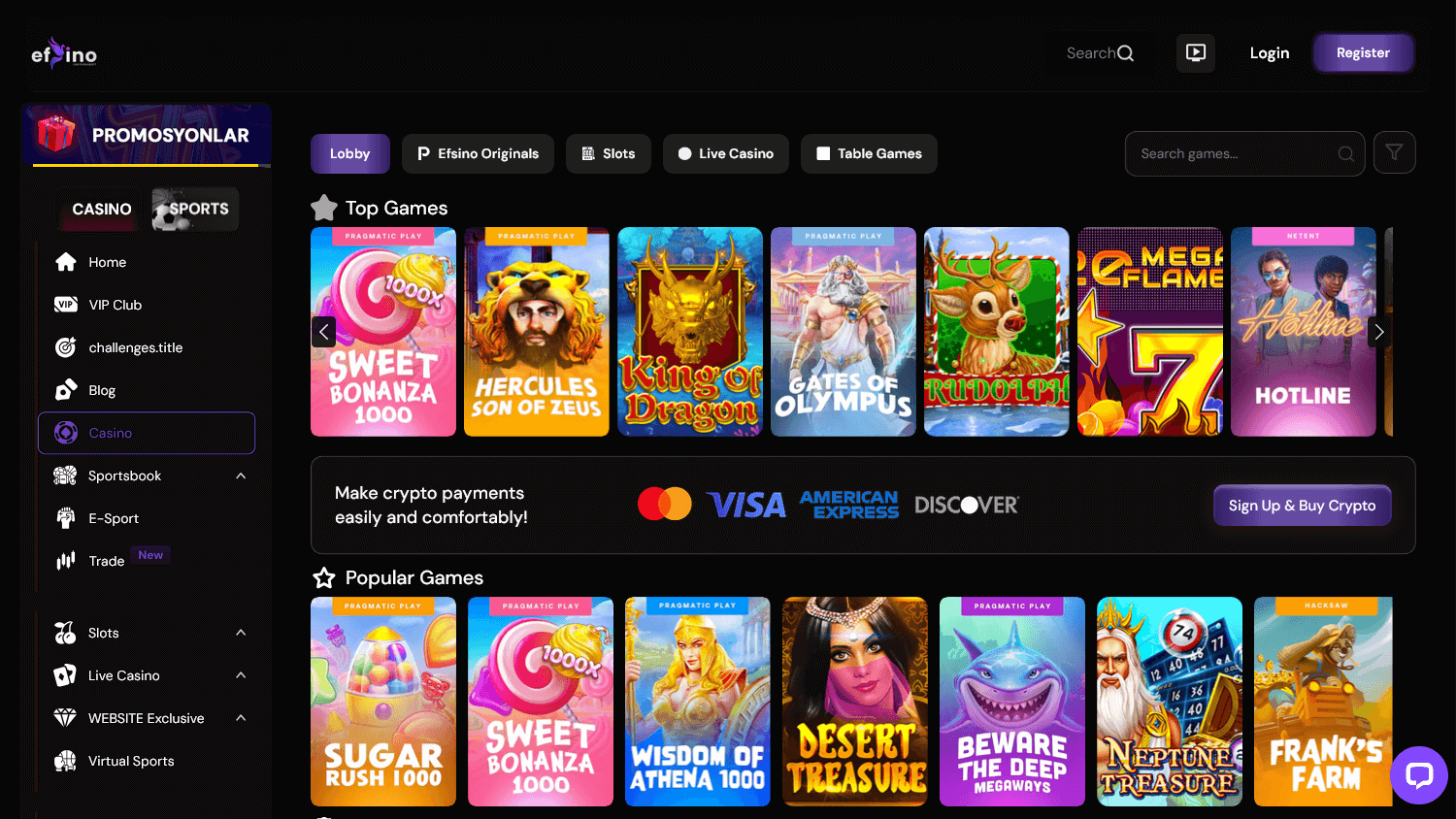The height and width of the screenshot is (819, 1456).
Task: Click the Top Games star icon
Action: (x=324, y=208)
